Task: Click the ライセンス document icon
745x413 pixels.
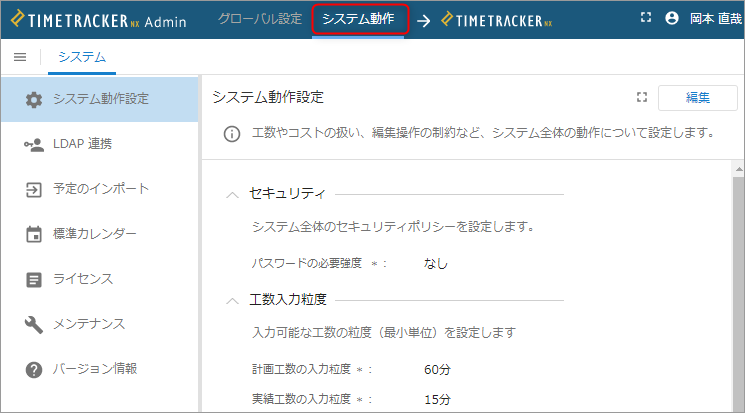Action: tap(34, 279)
